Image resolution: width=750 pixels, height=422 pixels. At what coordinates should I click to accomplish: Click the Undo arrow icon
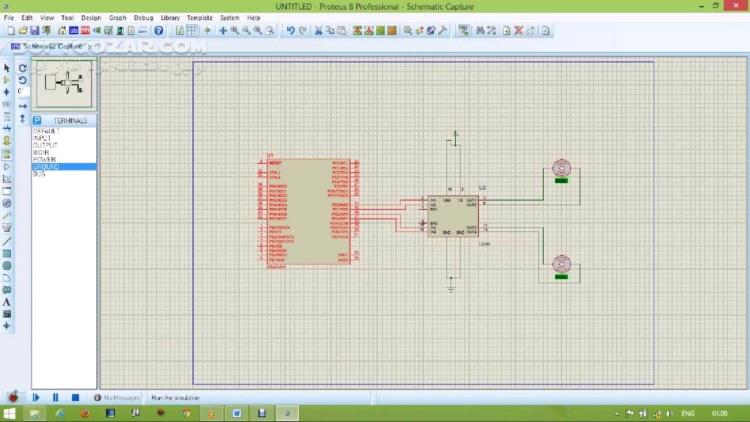pyautogui.click(x=290, y=31)
